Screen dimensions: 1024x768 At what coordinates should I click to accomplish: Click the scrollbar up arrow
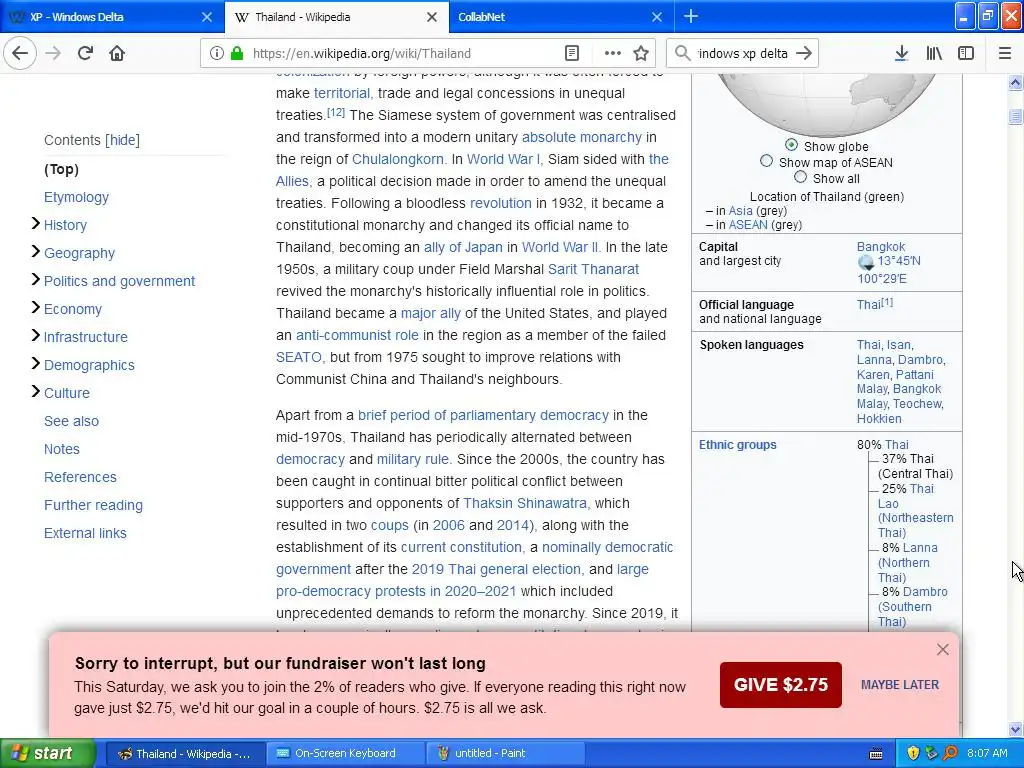[1015, 82]
